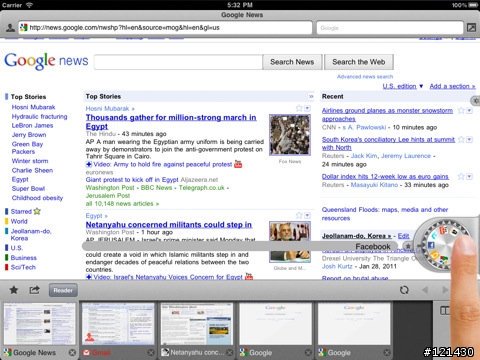Select the Google icon on the dial

pos(444,260)
